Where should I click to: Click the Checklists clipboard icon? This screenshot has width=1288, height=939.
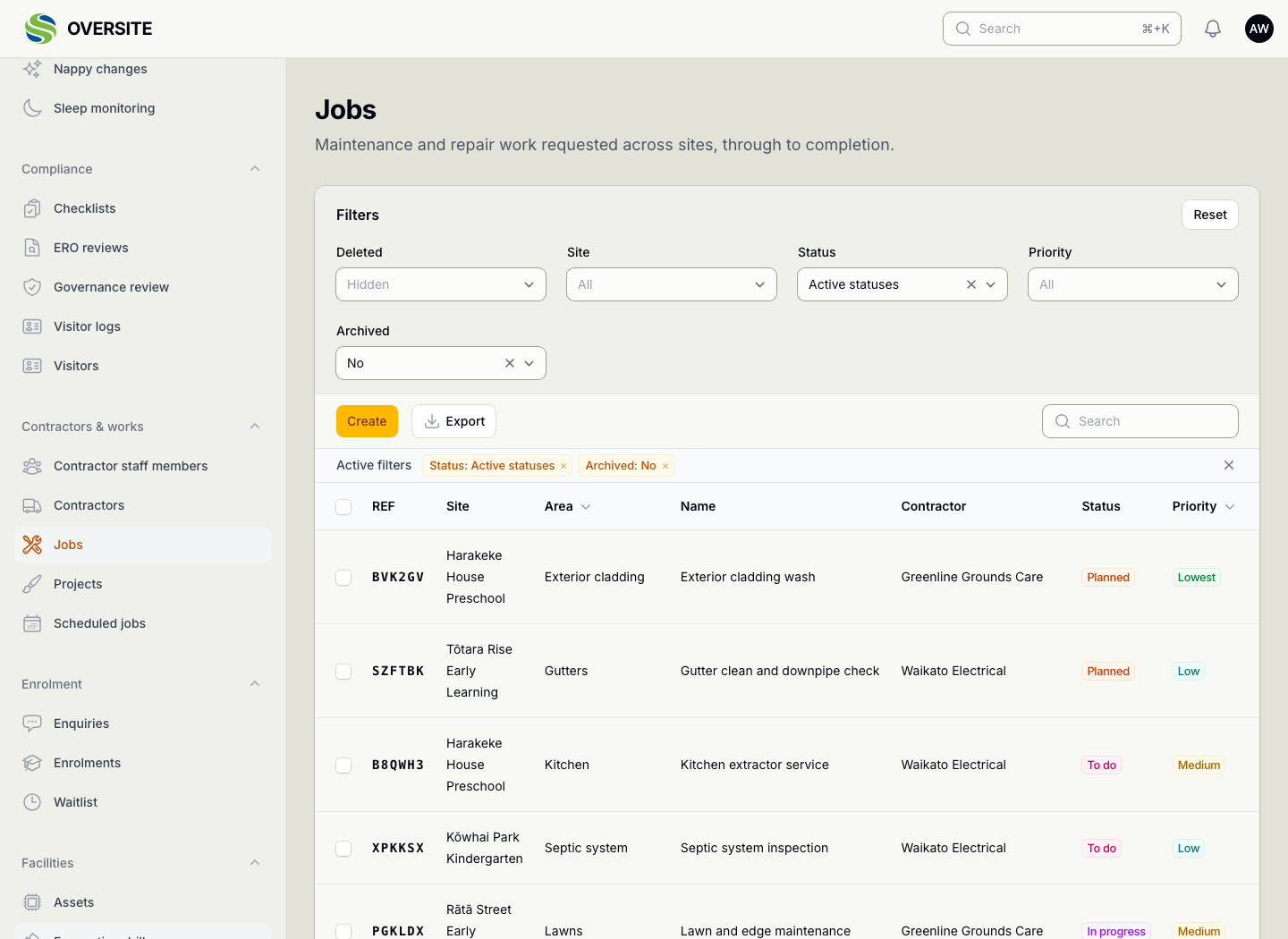[32, 208]
